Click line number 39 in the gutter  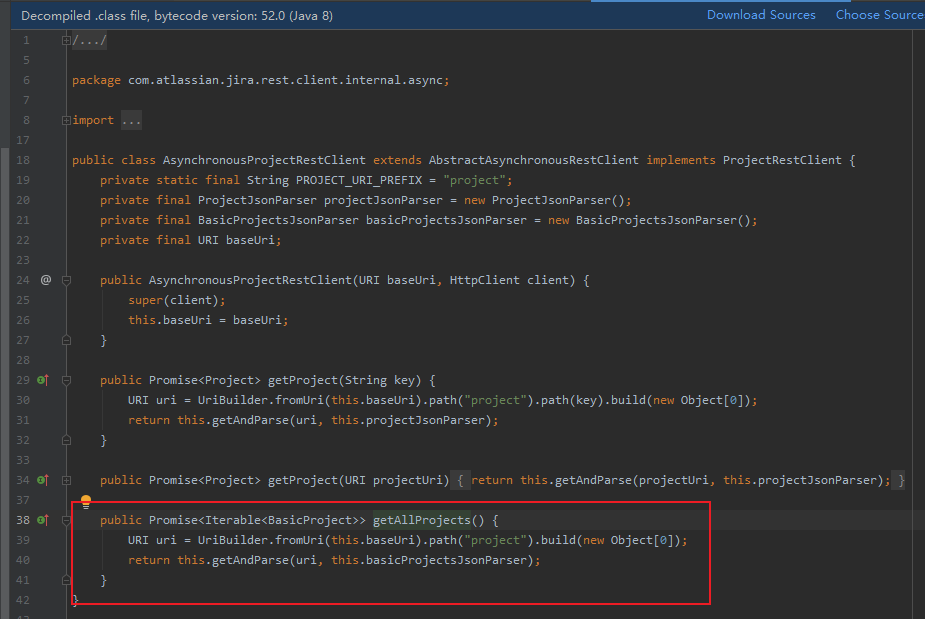(24, 540)
